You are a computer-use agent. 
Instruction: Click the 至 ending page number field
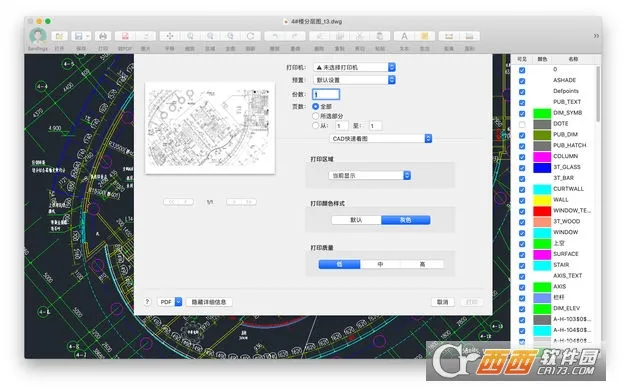(x=375, y=126)
